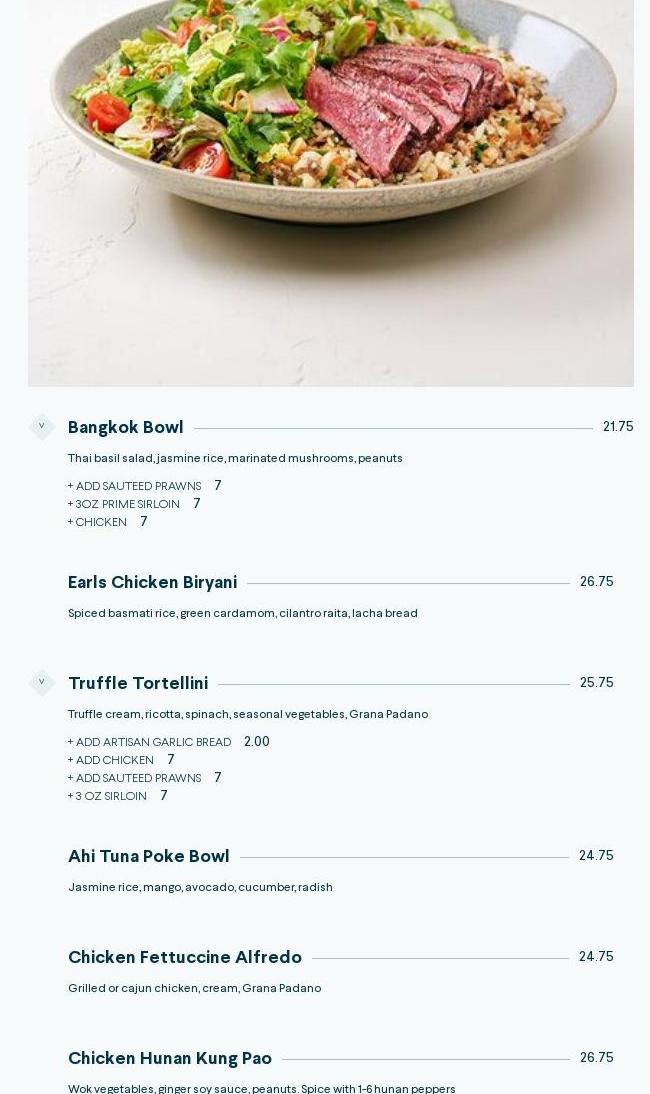Click the Ahi Tuna Poke Bowl ingredients description
The image size is (650, 1094).
click(200, 888)
